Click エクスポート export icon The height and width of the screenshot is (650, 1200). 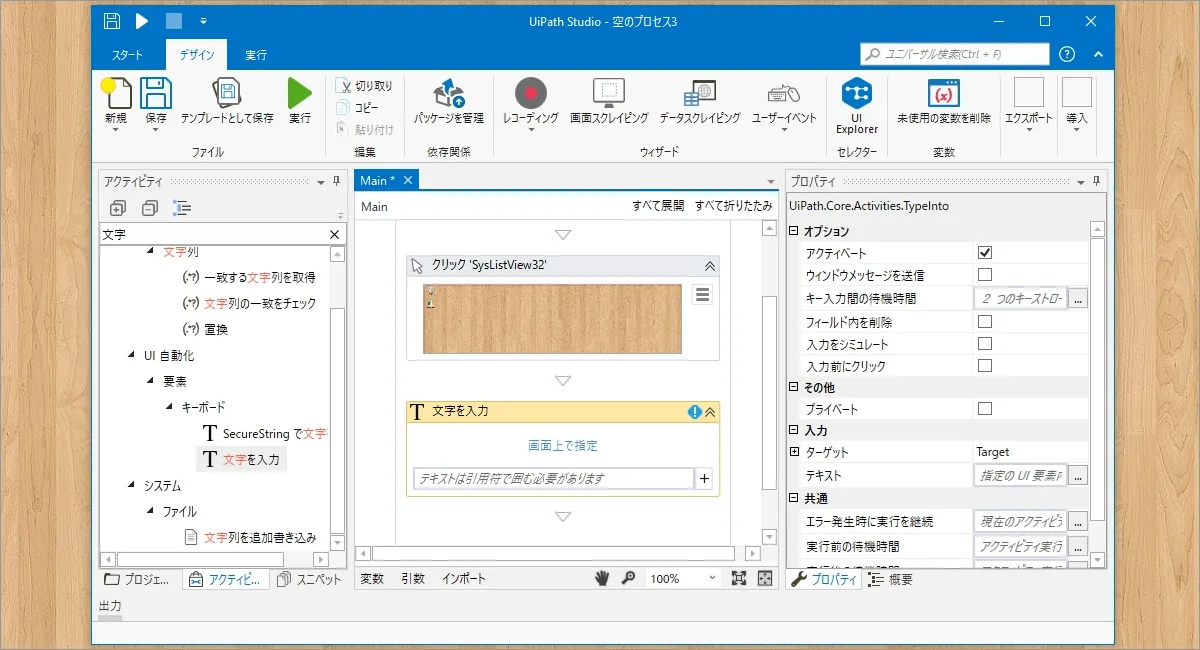(x=1029, y=92)
